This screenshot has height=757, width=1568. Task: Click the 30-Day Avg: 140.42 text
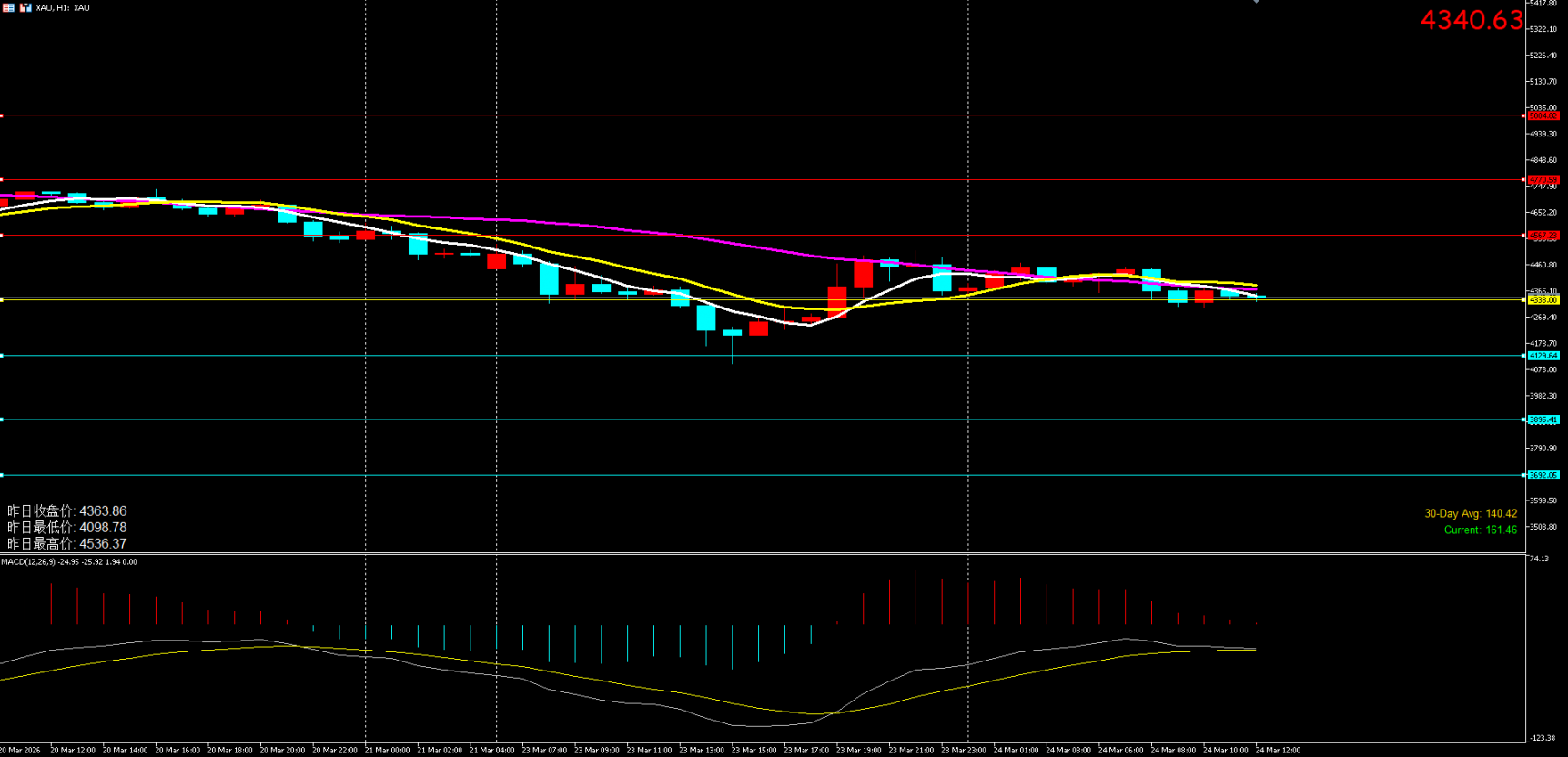[x=1470, y=513]
